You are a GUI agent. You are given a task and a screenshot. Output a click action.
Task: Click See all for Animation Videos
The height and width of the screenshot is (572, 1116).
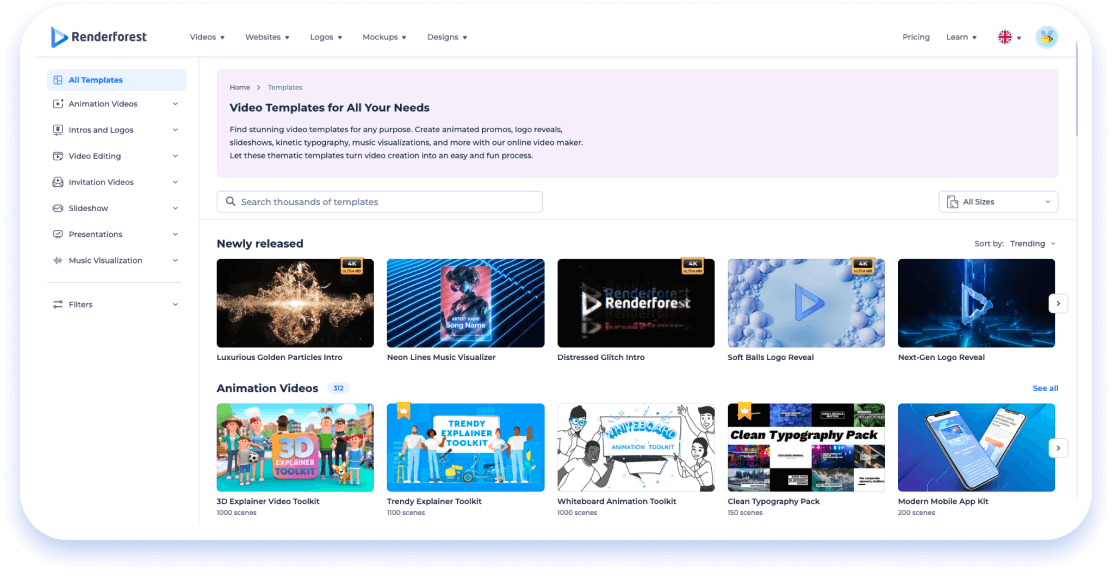coord(1045,388)
